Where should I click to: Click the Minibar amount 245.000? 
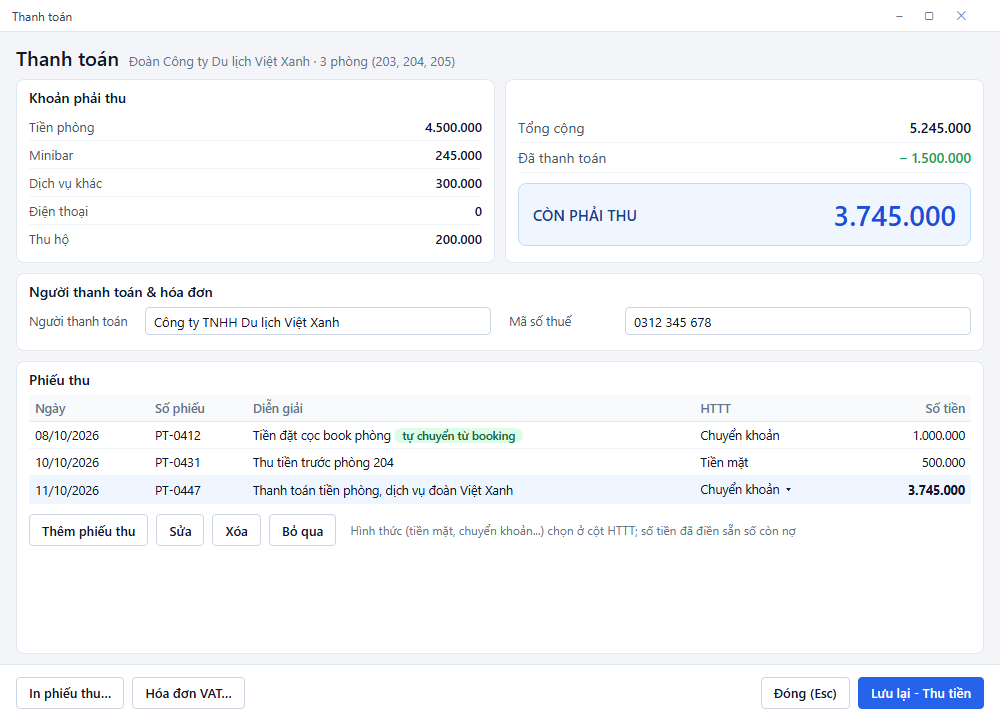(459, 156)
